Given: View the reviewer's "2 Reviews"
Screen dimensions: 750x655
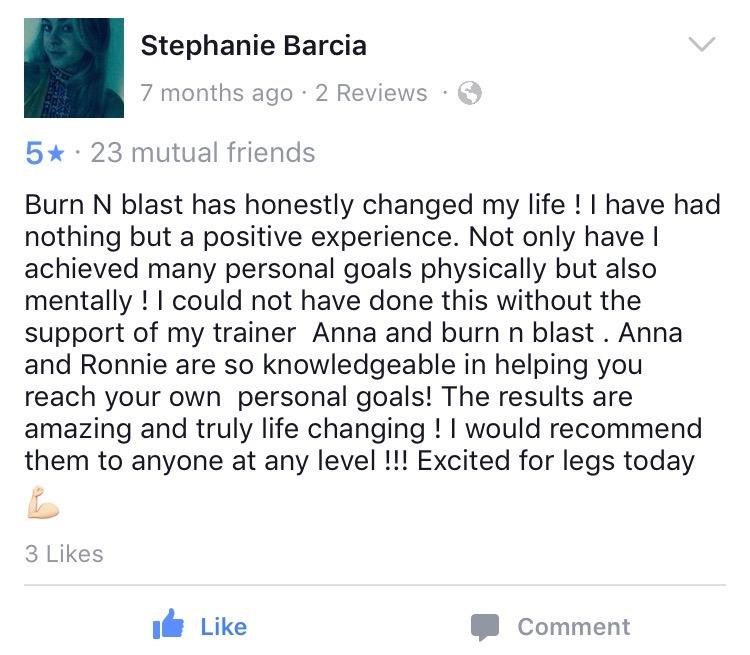Looking at the screenshot, I should (x=371, y=94).
